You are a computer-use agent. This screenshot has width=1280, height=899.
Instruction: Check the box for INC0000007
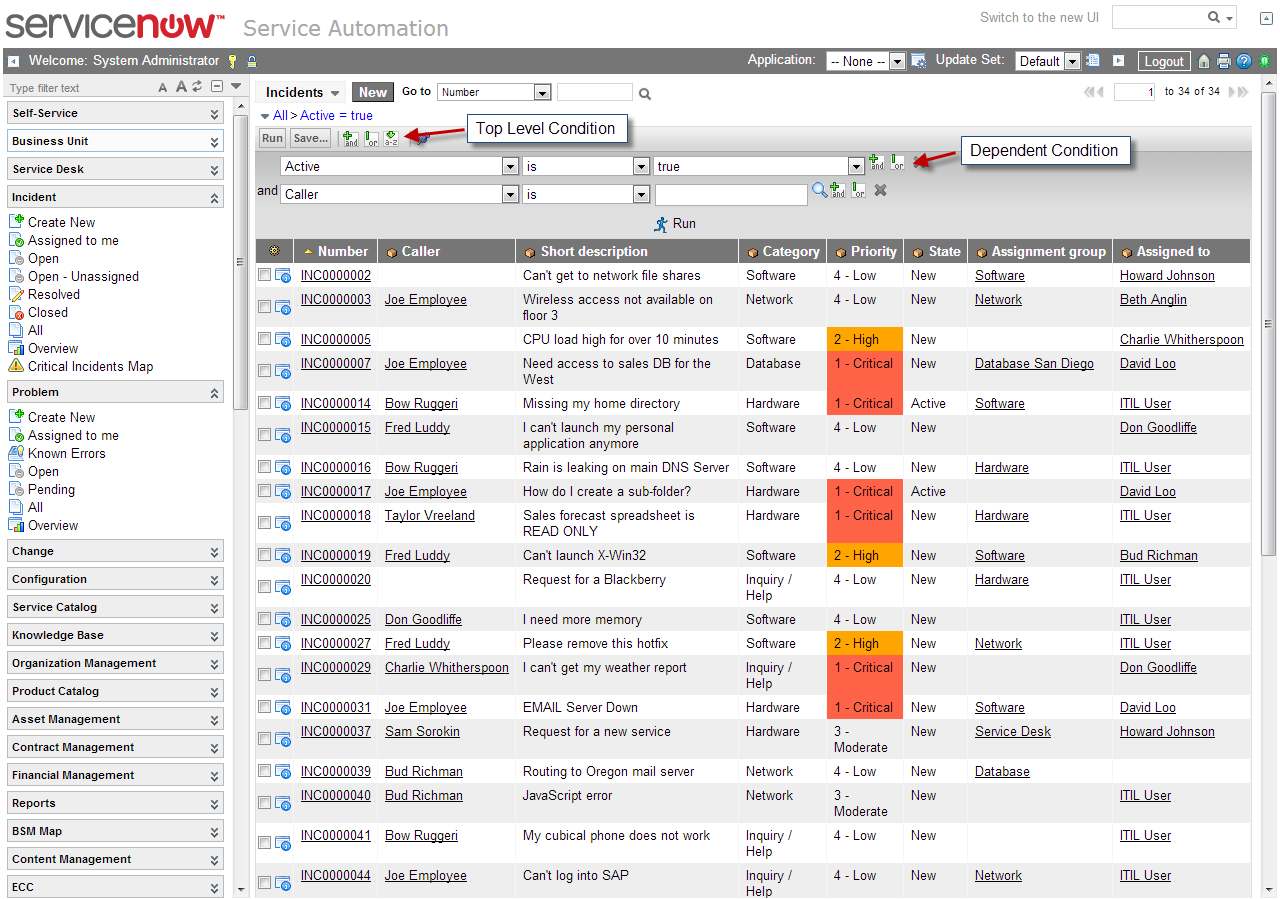pos(264,370)
